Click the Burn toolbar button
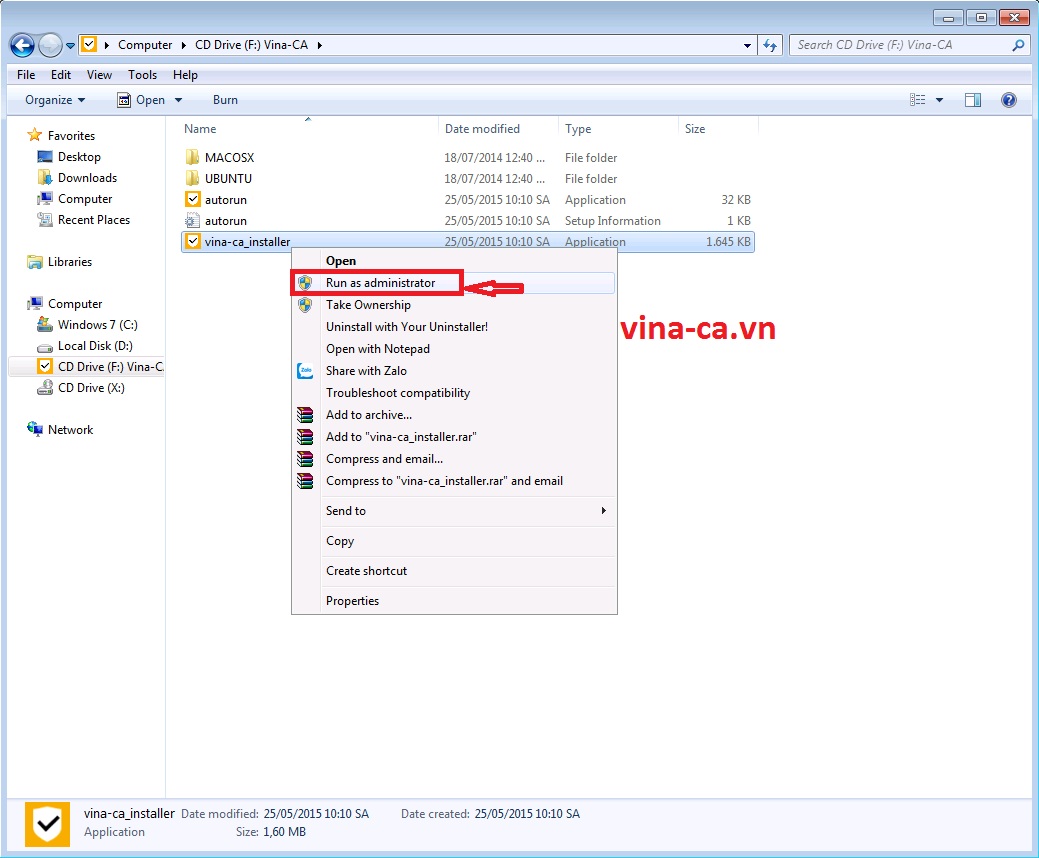Screen dimensions: 1039x858 tap(225, 100)
